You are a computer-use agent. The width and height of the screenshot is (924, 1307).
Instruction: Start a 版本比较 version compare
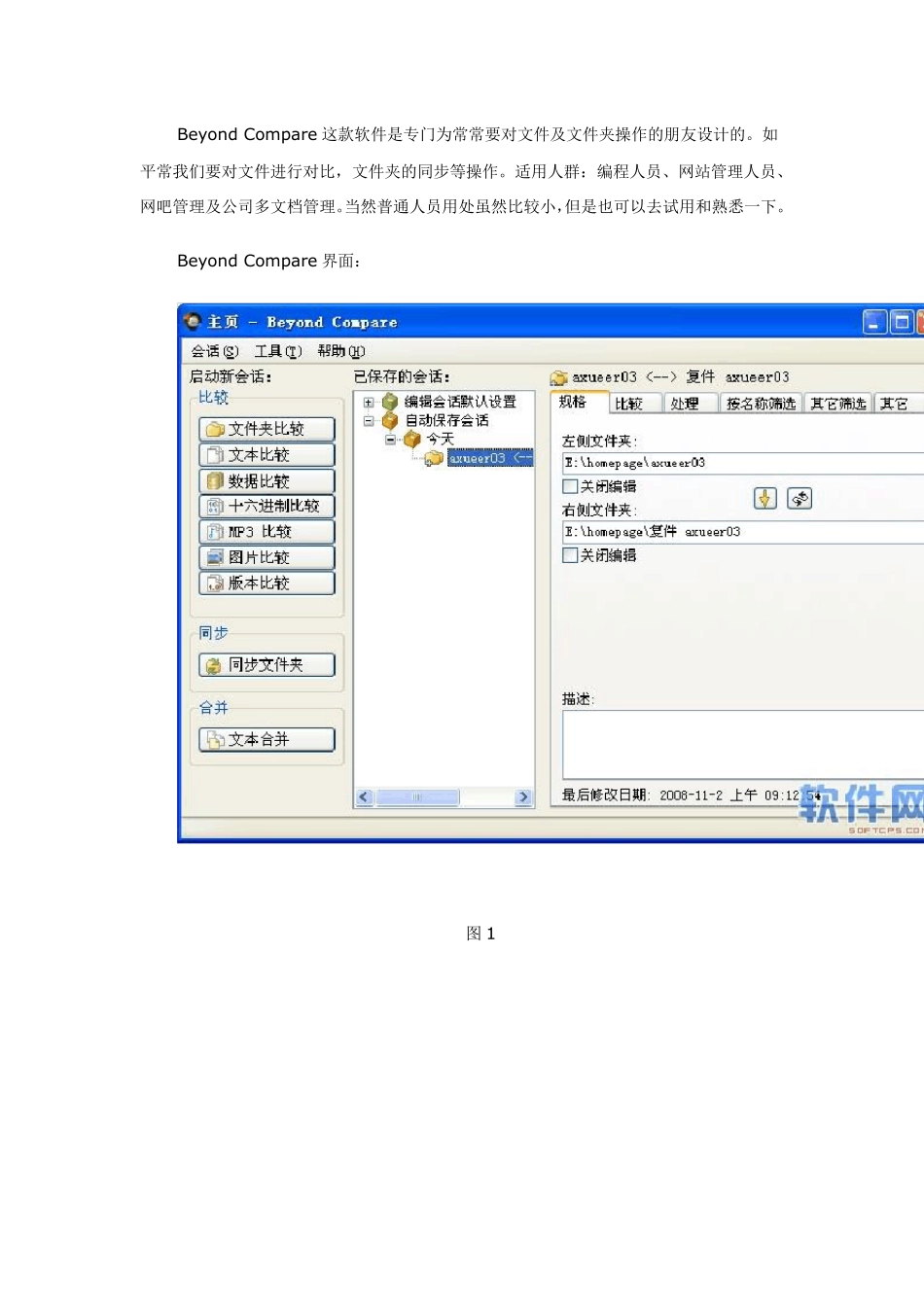(267, 583)
